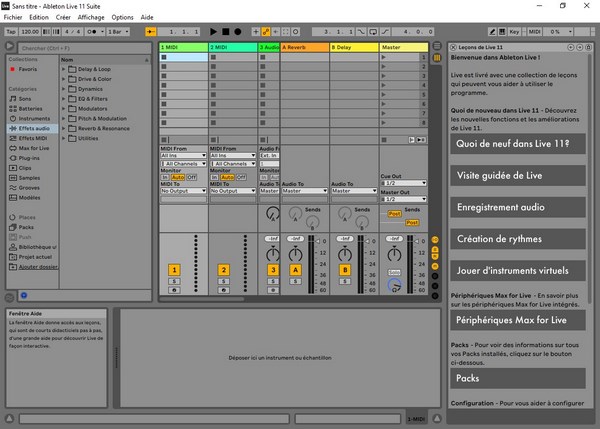The width and height of the screenshot is (600, 429).
Task: Open the Cue Out 1/2 dropdown
Action: click(x=403, y=183)
